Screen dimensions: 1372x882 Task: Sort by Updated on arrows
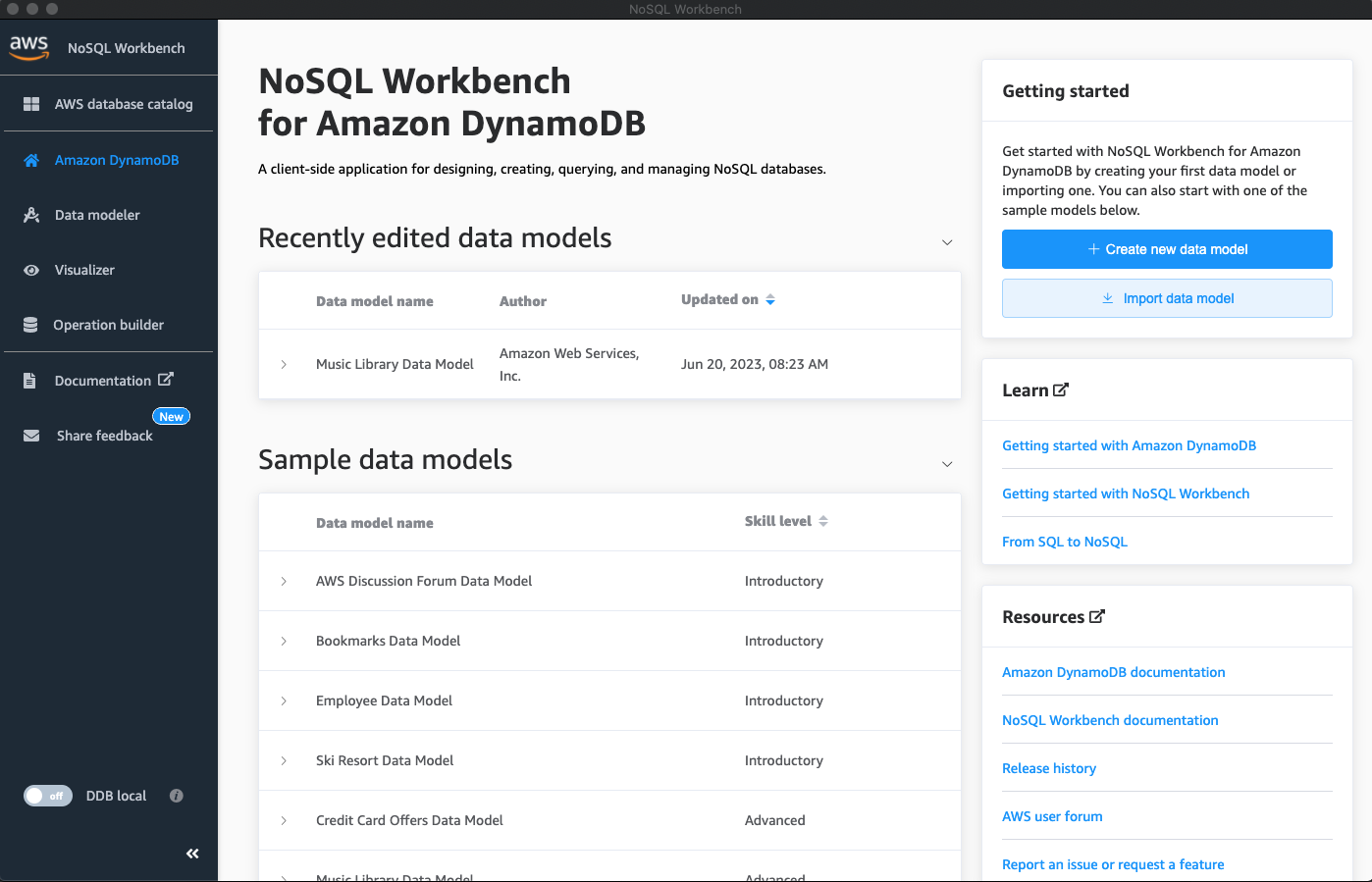pos(770,299)
